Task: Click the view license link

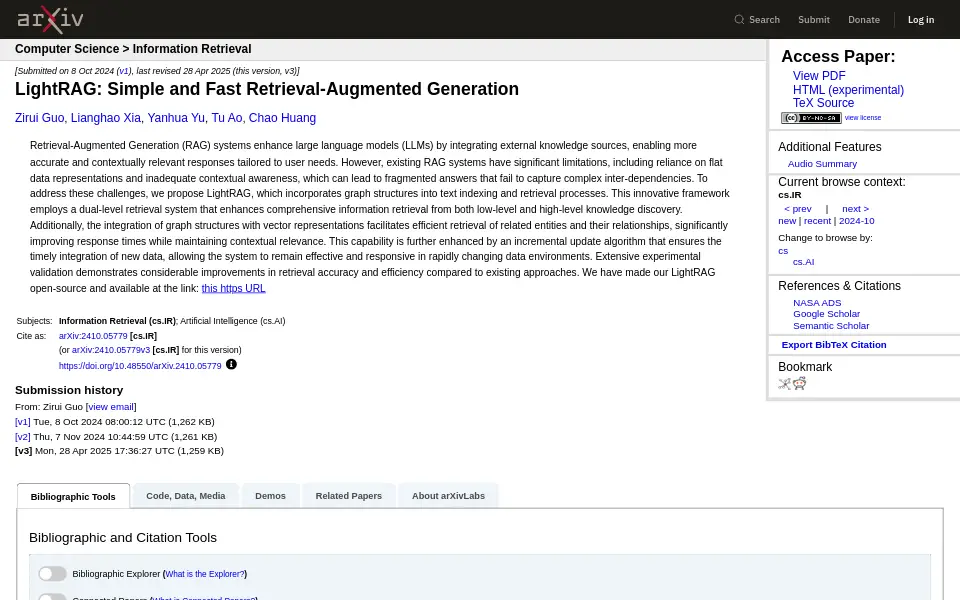Action: click(x=863, y=118)
